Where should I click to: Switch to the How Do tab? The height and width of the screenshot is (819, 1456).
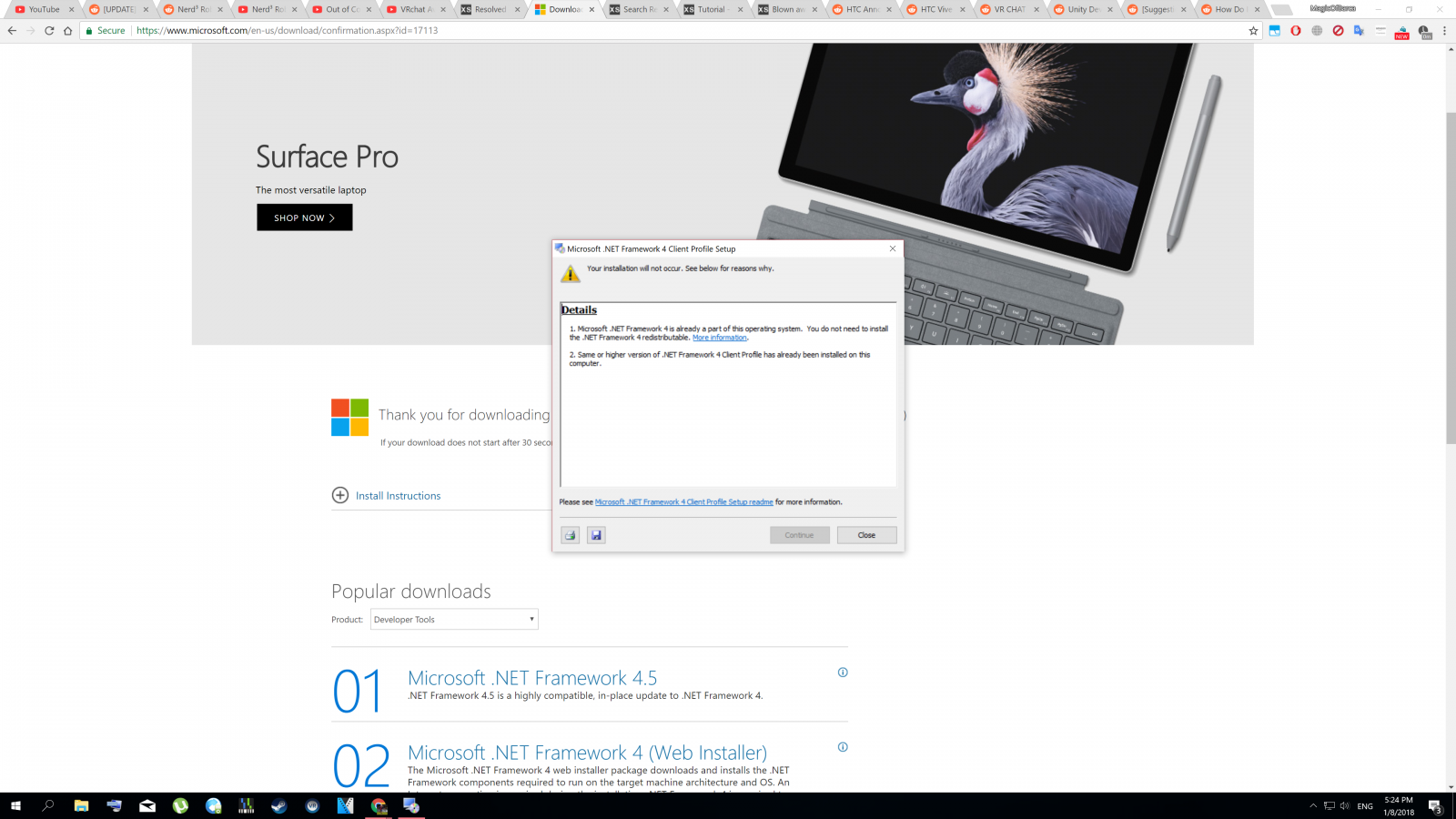pos(1230,9)
